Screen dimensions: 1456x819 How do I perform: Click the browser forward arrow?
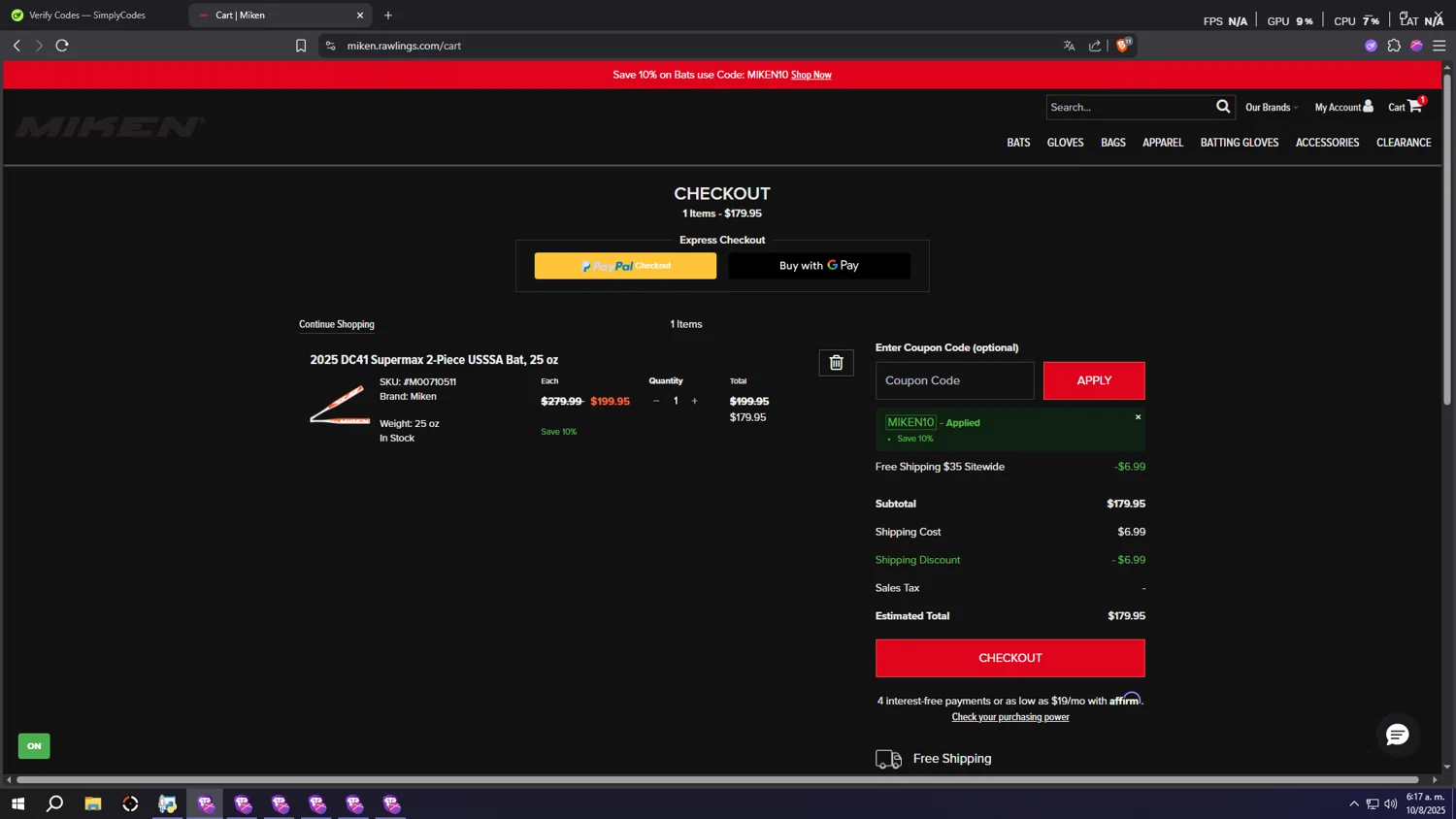pos(39,46)
